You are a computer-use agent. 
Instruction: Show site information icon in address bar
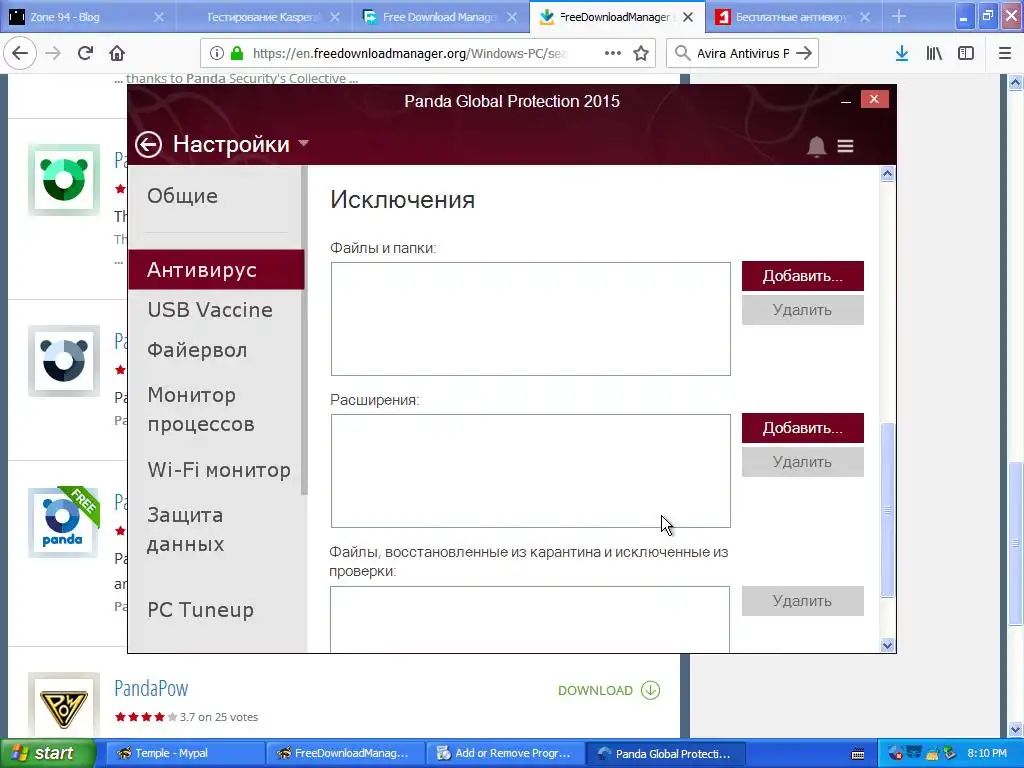217,54
